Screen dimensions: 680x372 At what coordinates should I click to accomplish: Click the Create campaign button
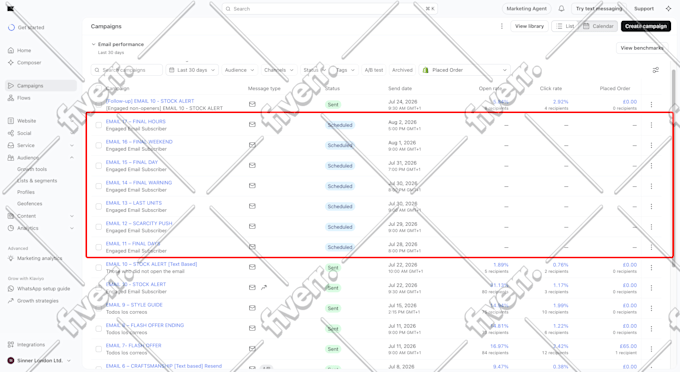click(646, 26)
